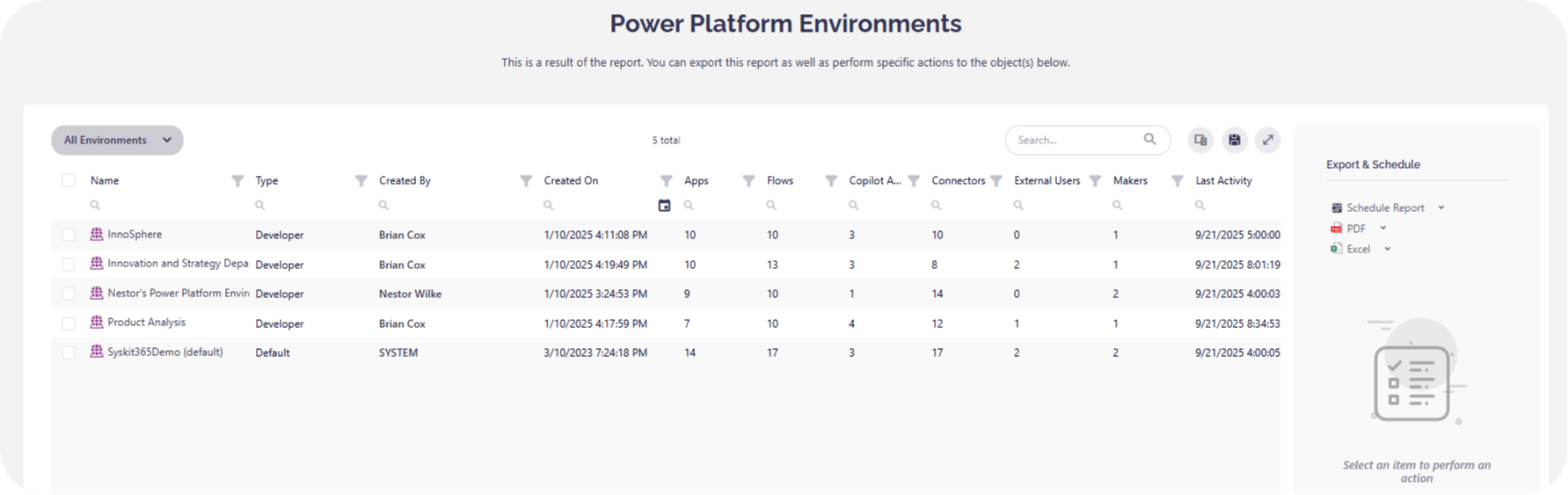Check the Syskit365Demo row checkbox
The height and width of the screenshot is (495, 1568).
pyautogui.click(x=69, y=353)
